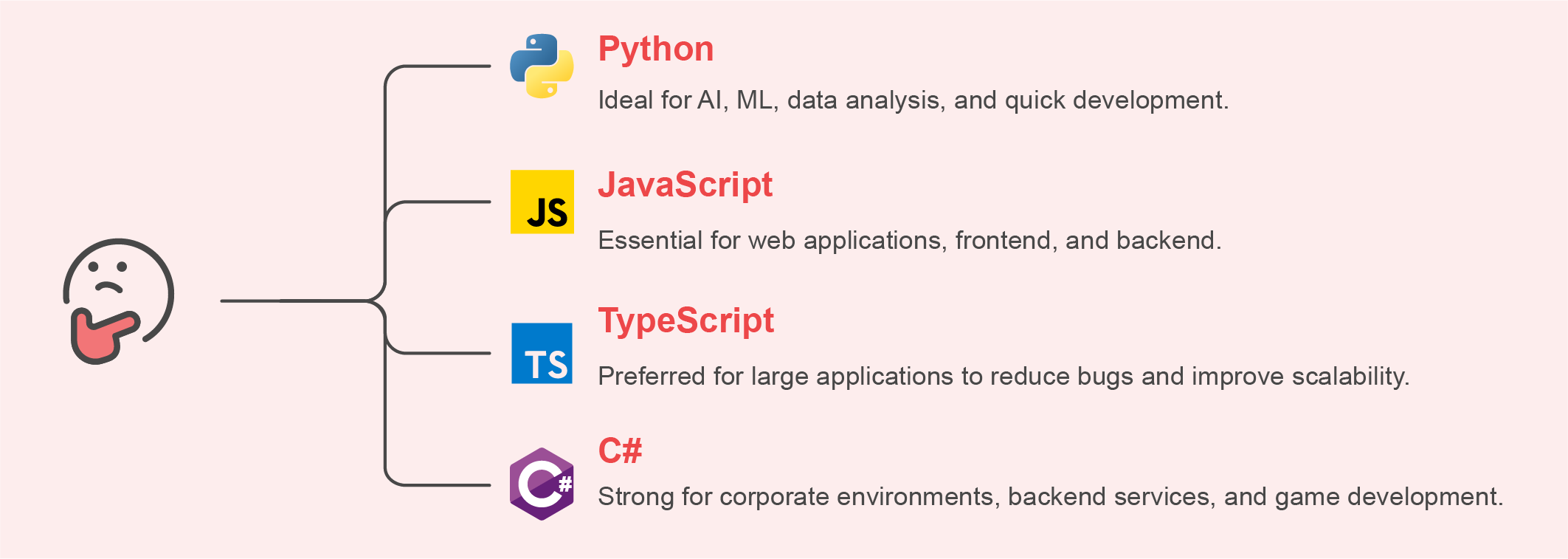
Task: Click the thinking face emoji's frowning mouth
Action: pyautogui.click(x=108, y=287)
